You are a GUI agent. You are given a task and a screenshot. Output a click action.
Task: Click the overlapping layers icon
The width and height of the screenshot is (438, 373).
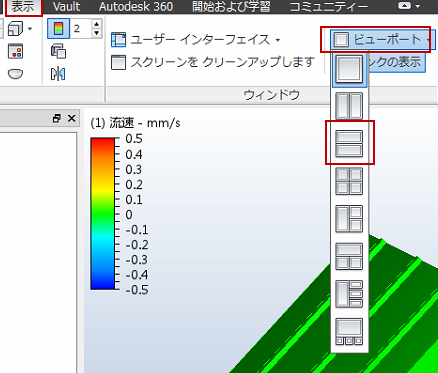click(58, 51)
